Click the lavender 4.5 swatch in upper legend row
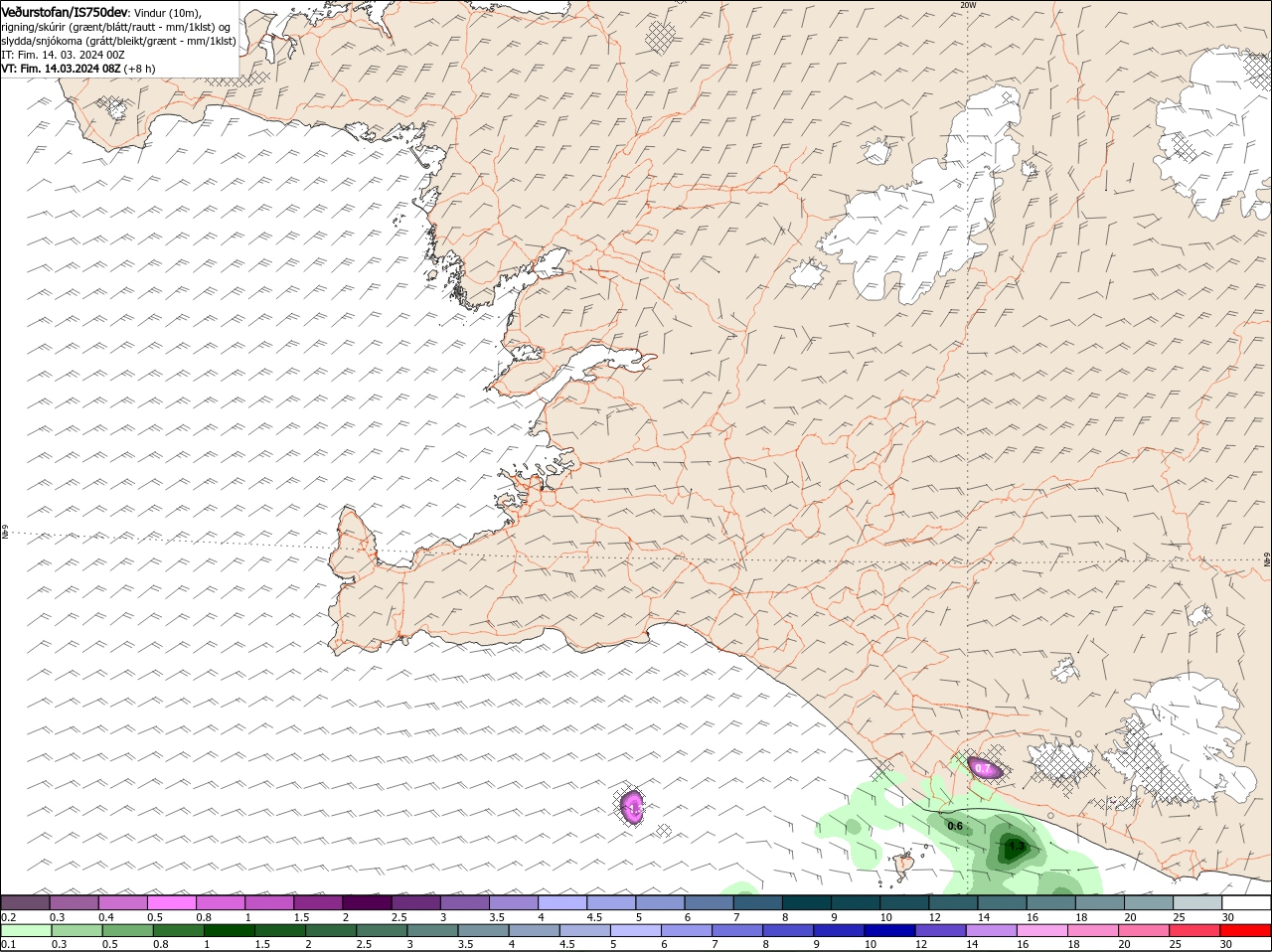The height and width of the screenshot is (952, 1272). click(x=611, y=902)
